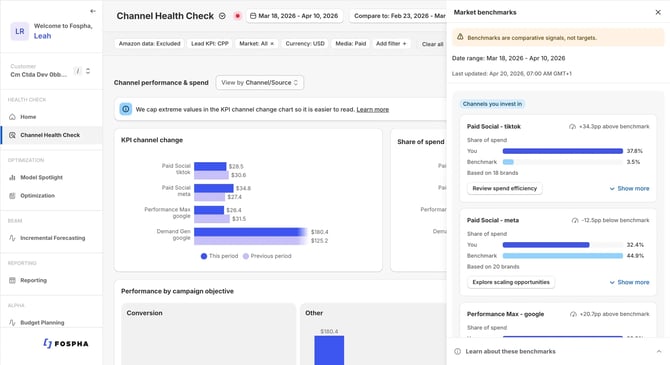The image size is (670, 365).
Task: Click the Performance Max - google card title
Action: pyautogui.click(x=505, y=314)
